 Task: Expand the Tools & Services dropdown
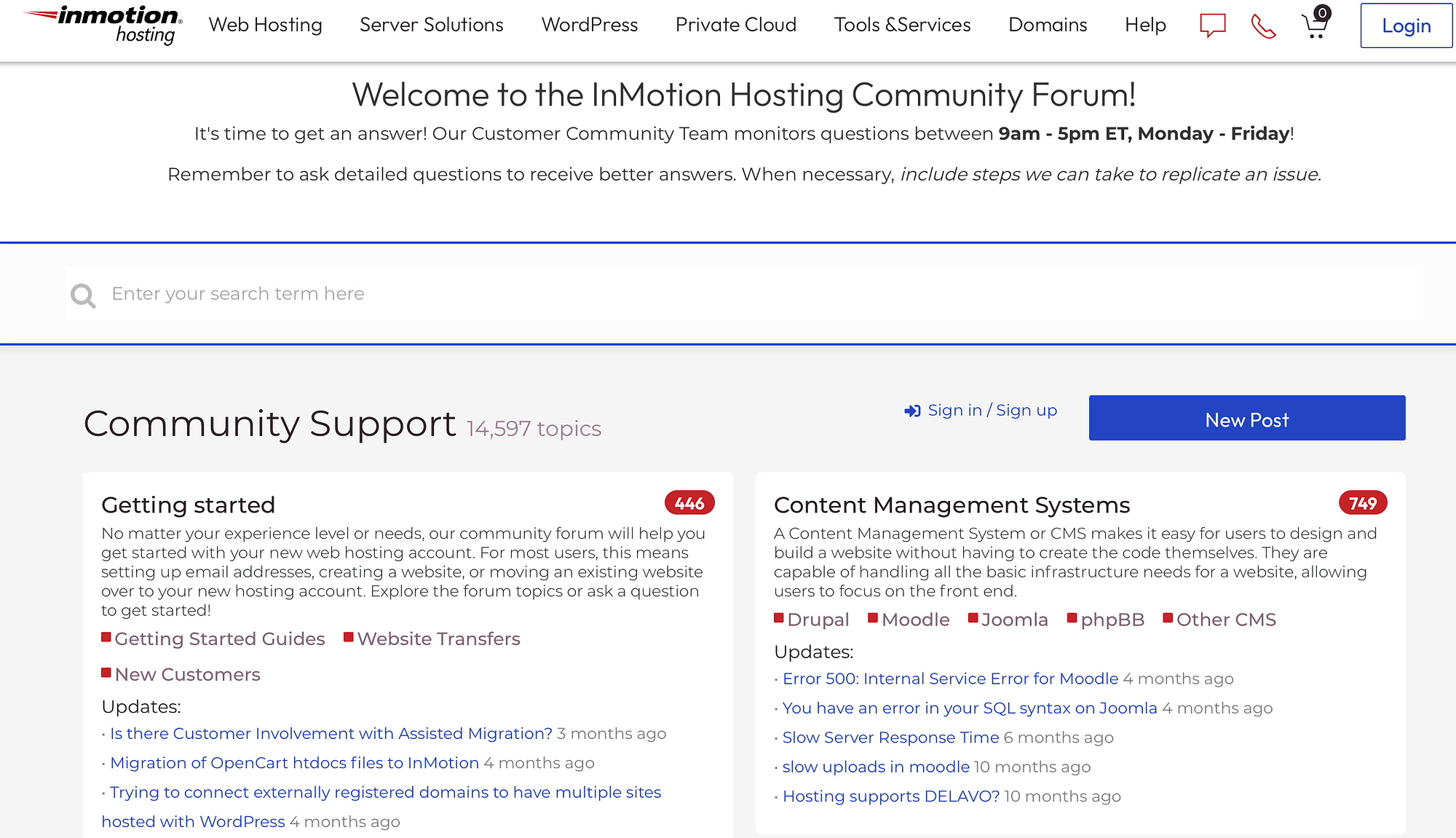[901, 25]
